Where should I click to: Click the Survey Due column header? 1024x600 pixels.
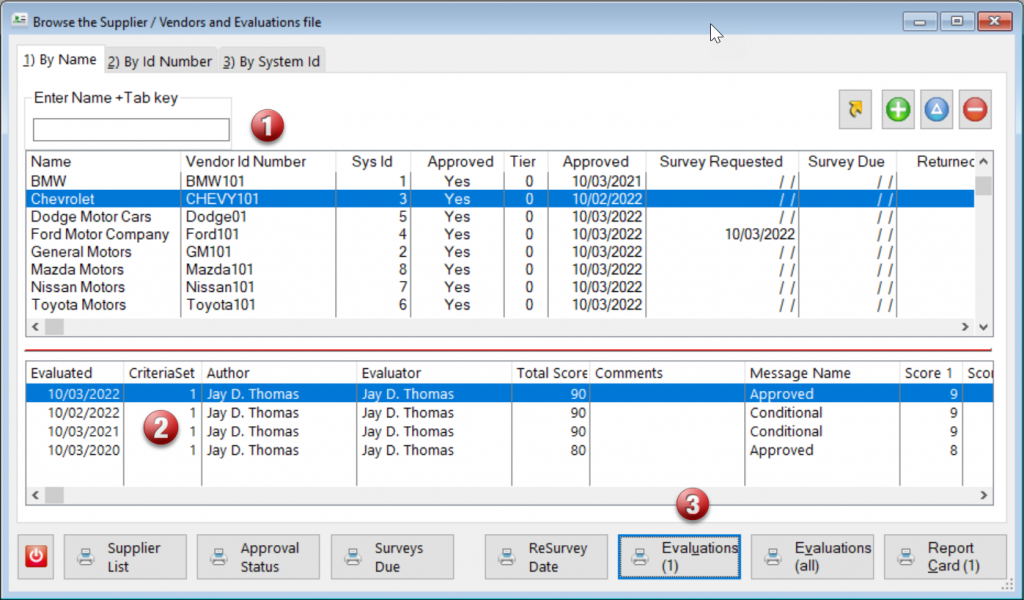click(x=848, y=161)
